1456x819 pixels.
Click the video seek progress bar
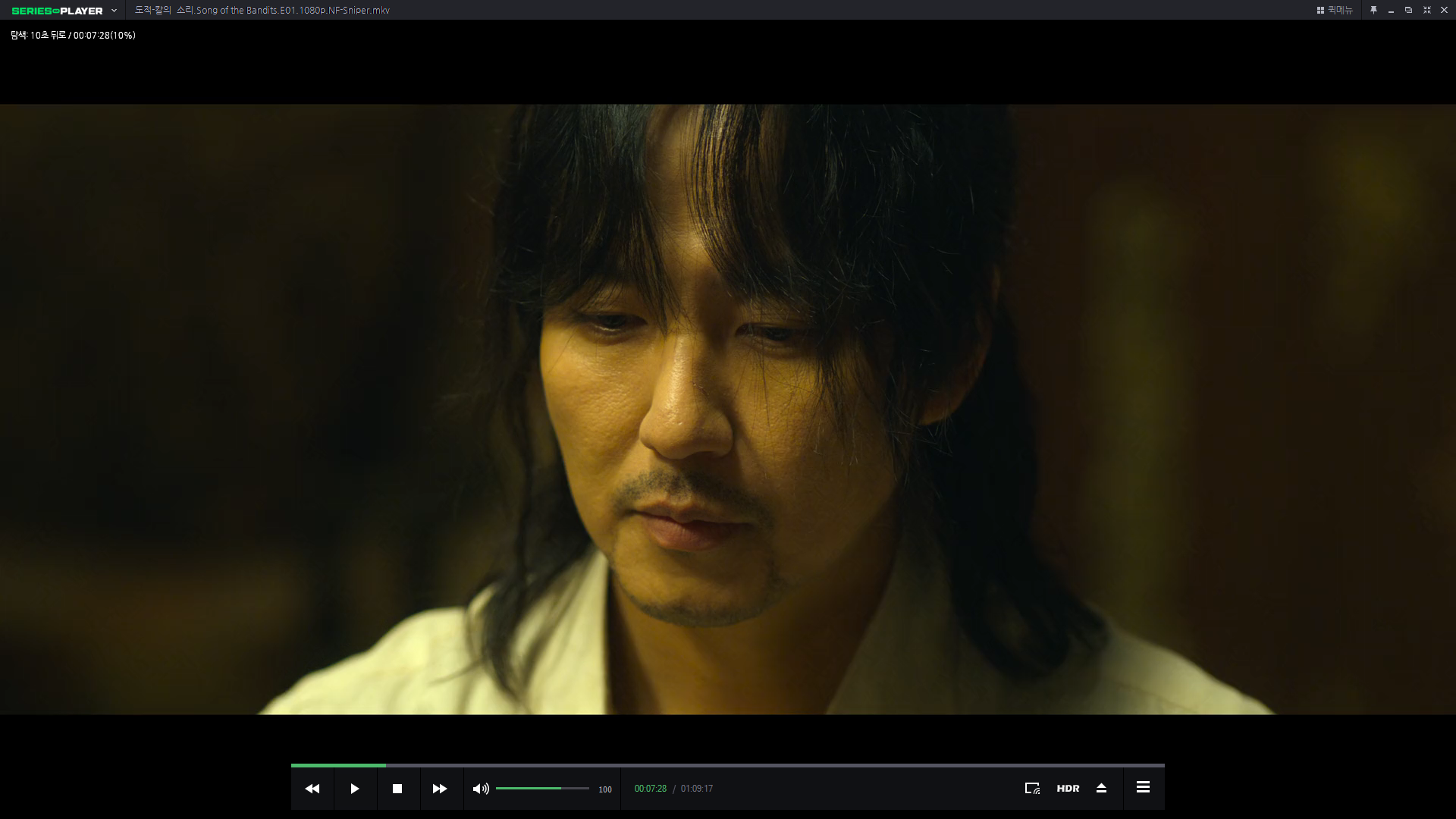[727, 765]
